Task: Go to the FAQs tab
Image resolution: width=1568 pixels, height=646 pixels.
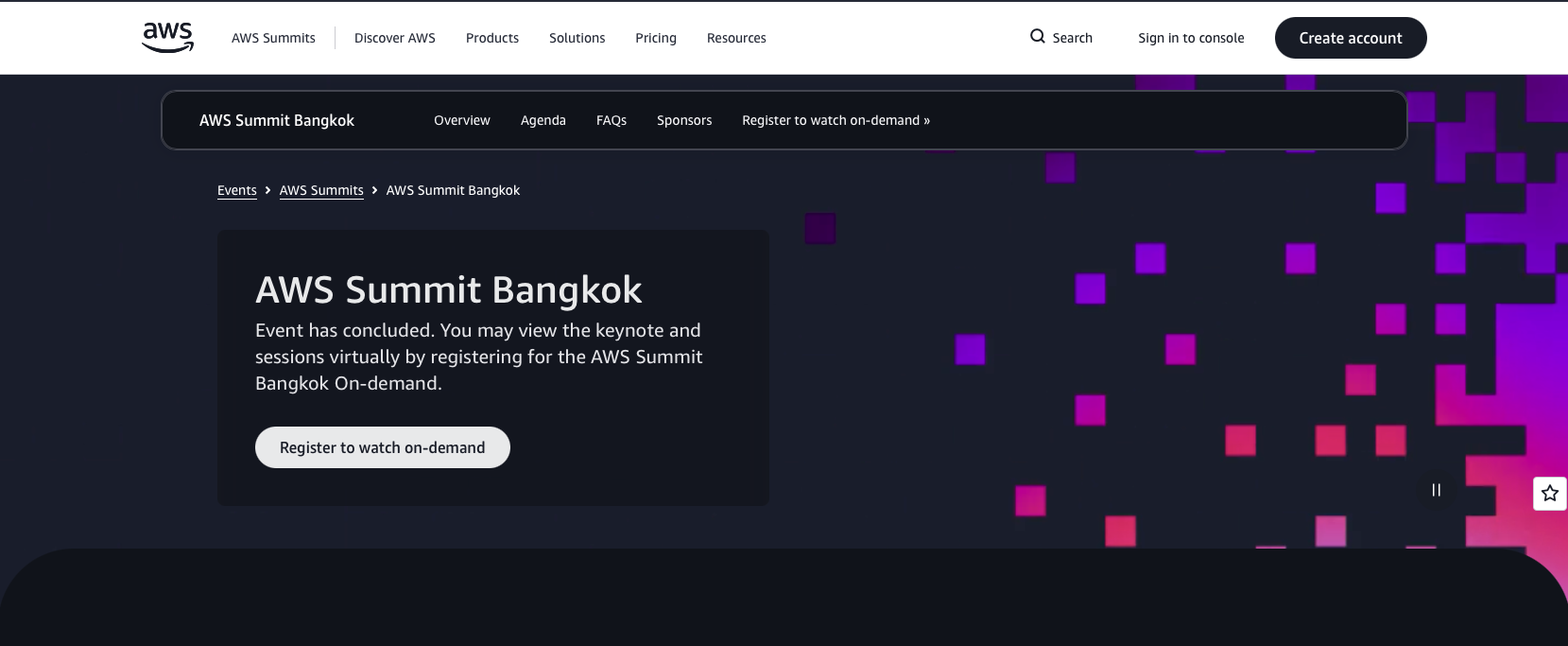Action: (612, 120)
